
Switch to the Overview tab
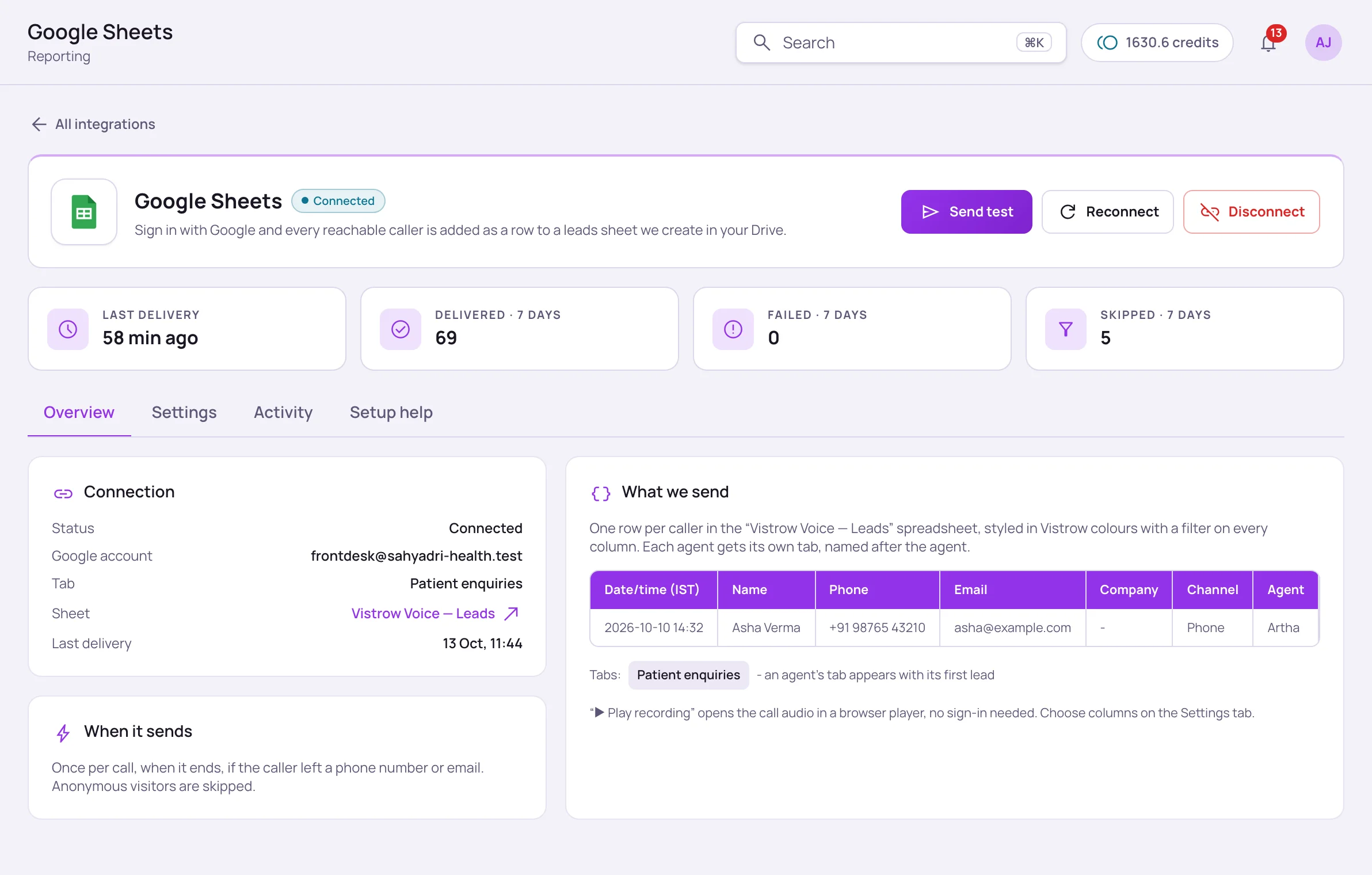pos(79,412)
